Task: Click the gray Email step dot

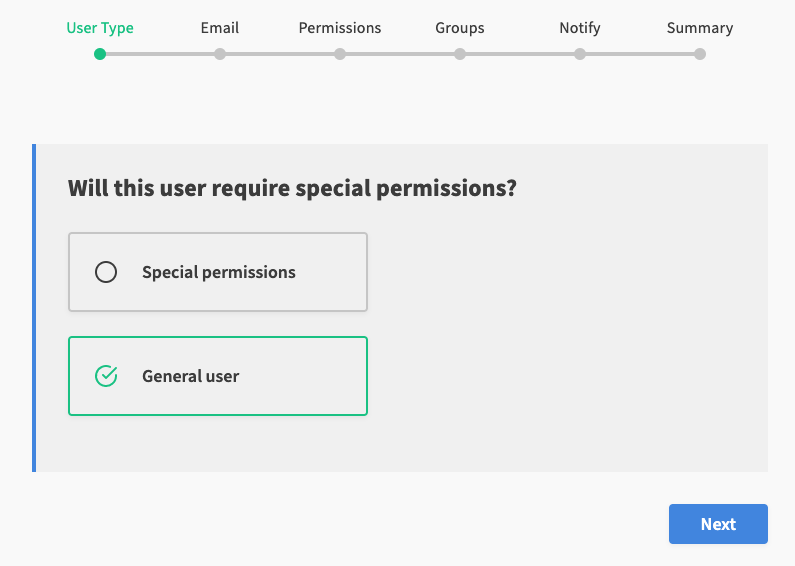Action: tap(220, 54)
